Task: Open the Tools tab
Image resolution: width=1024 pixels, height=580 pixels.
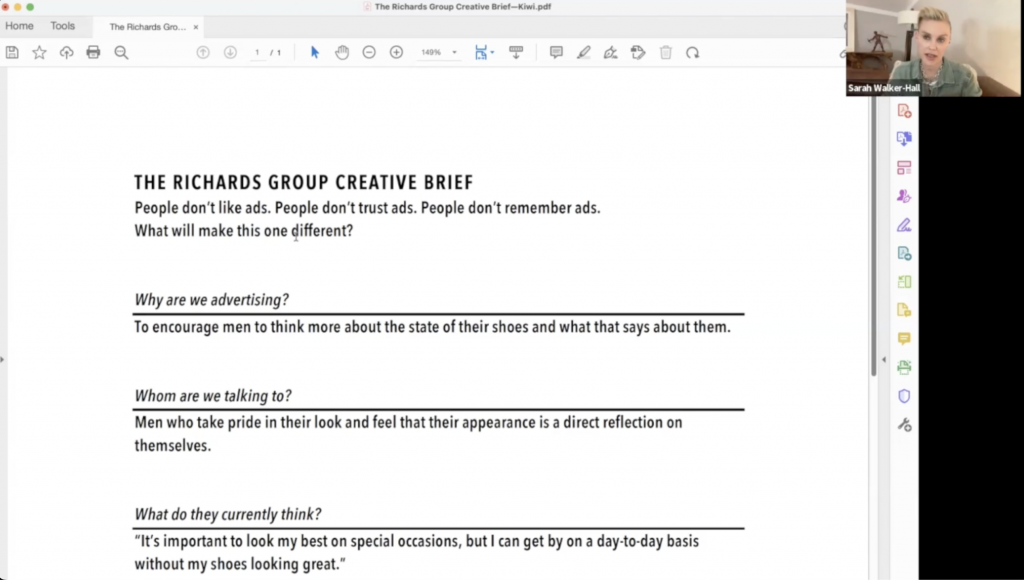Action: [x=63, y=26]
